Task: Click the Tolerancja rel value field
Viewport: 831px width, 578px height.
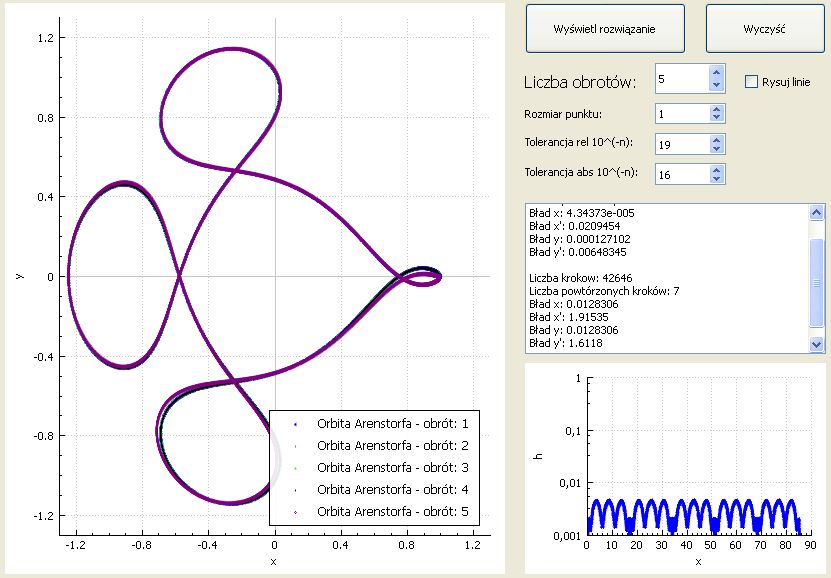Action: click(x=680, y=145)
